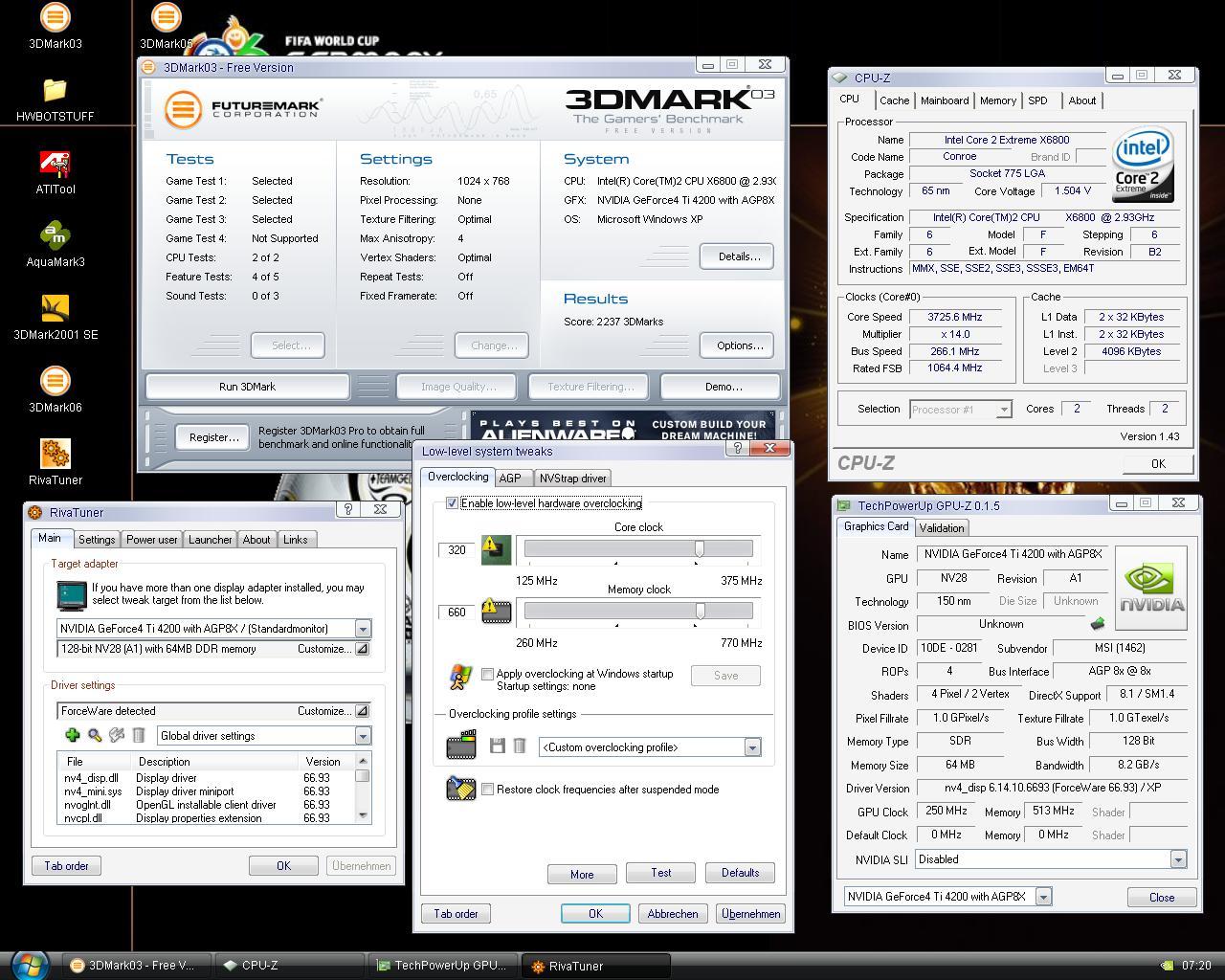This screenshot has width=1225, height=980.
Task: Click Options button in 3DMark03 Results
Action: coord(737,345)
